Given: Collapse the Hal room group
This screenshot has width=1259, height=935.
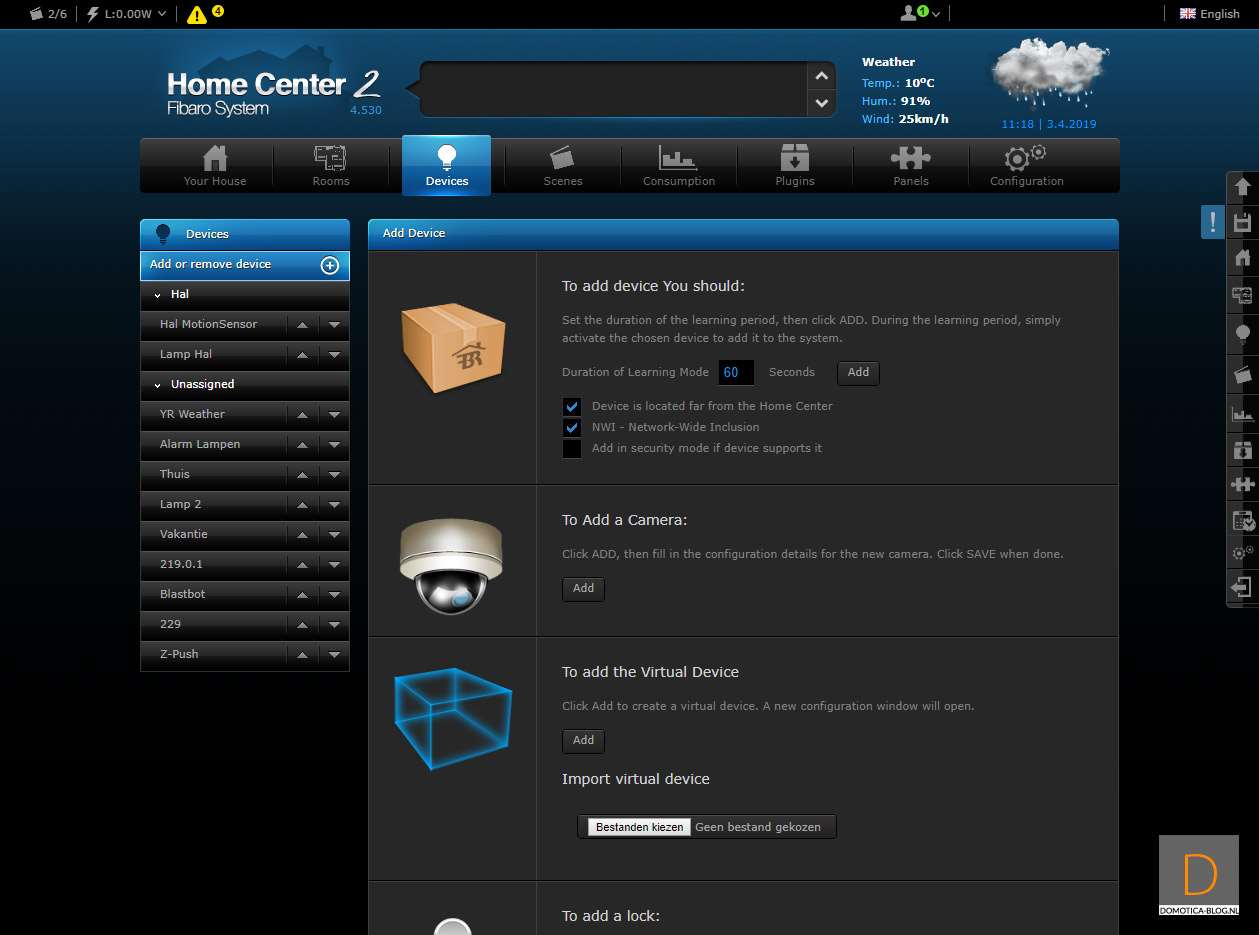Looking at the screenshot, I should (158, 295).
